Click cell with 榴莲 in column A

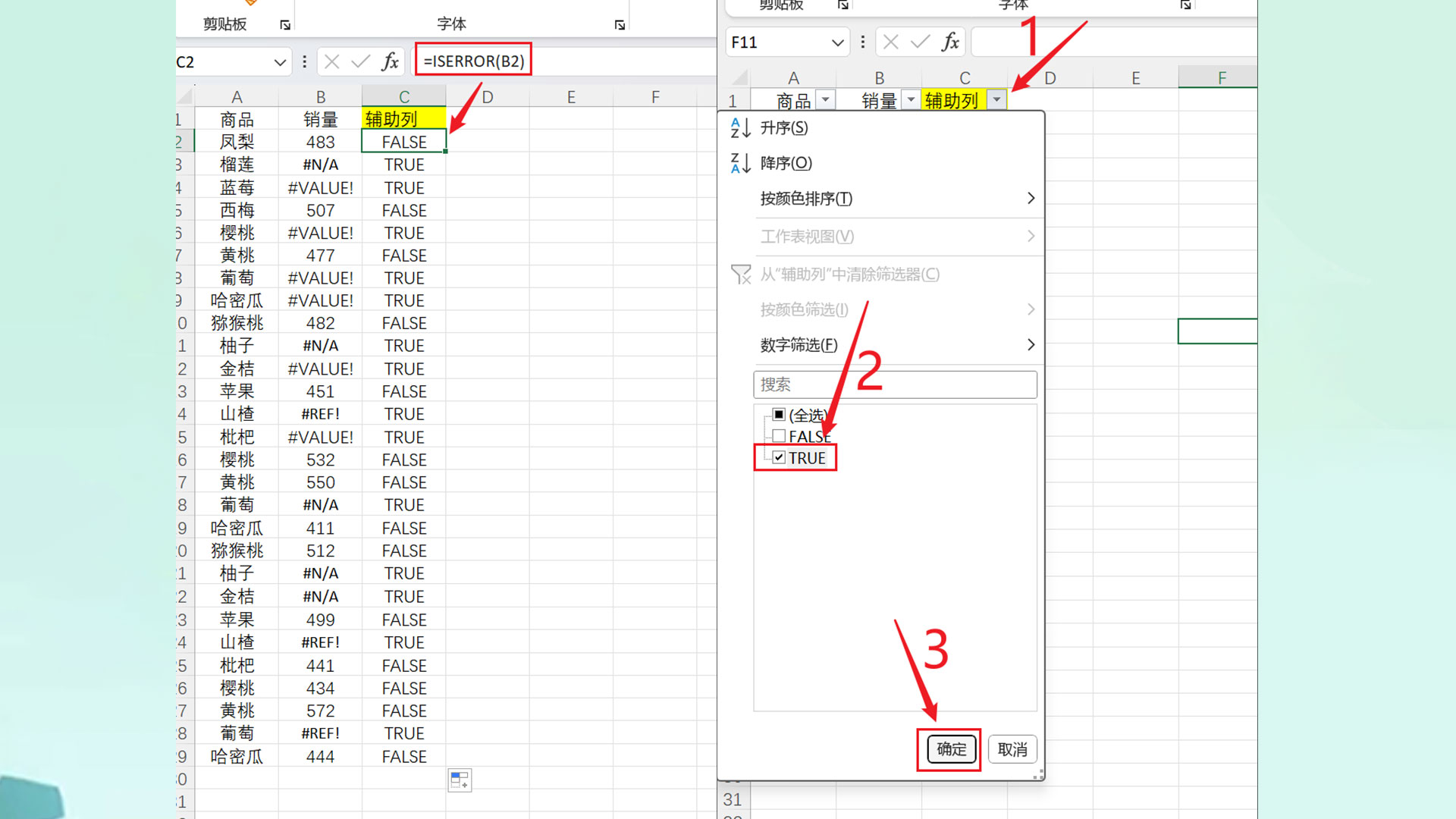coord(237,165)
